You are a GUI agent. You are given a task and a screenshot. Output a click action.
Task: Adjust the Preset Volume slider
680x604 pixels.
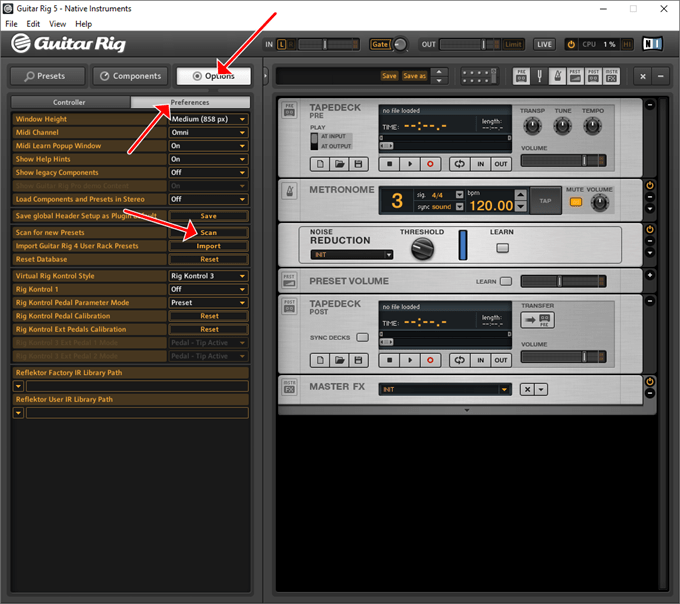click(563, 281)
